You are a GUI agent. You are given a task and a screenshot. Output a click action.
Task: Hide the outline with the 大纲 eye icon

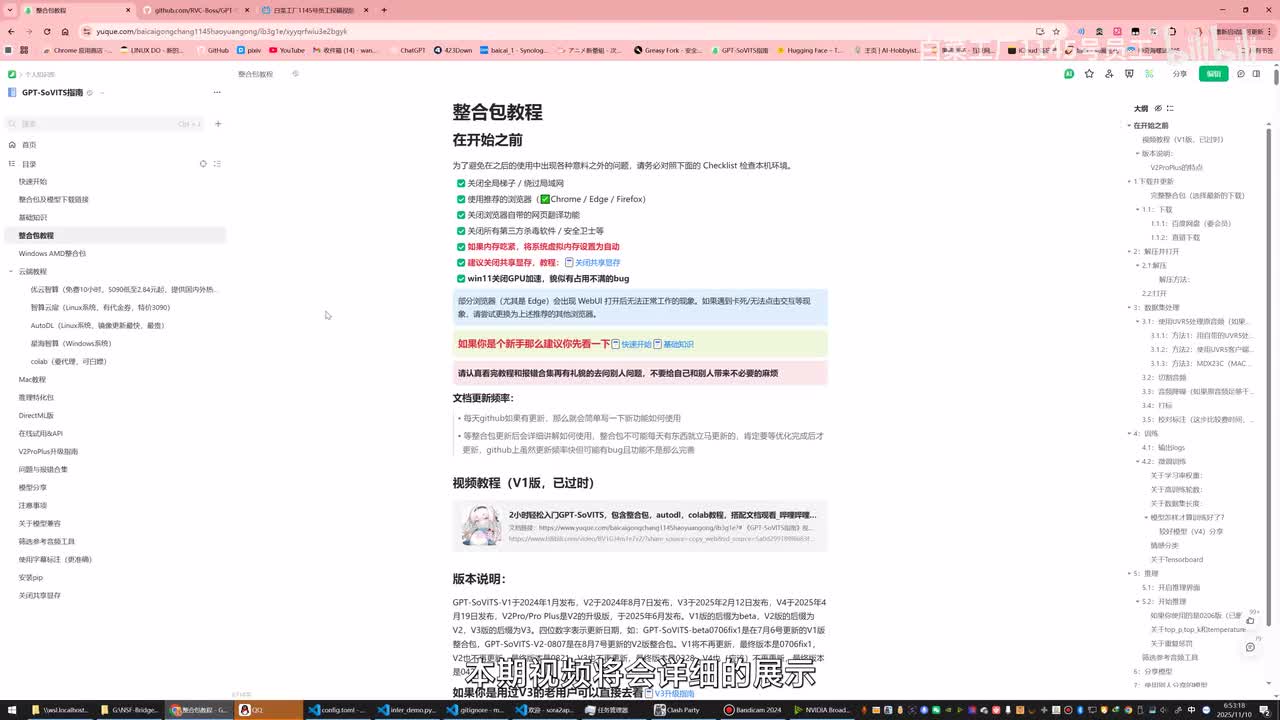click(x=1158, y=108)
